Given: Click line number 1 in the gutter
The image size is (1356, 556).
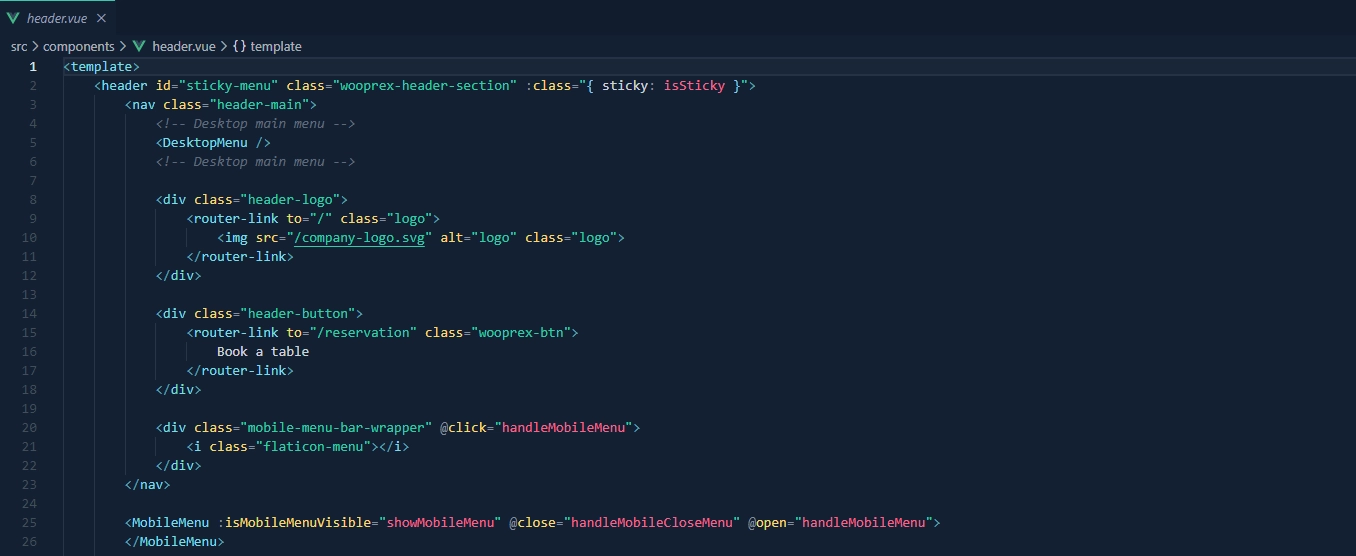Looking at the screenshot, I should (x=33, y=66).
